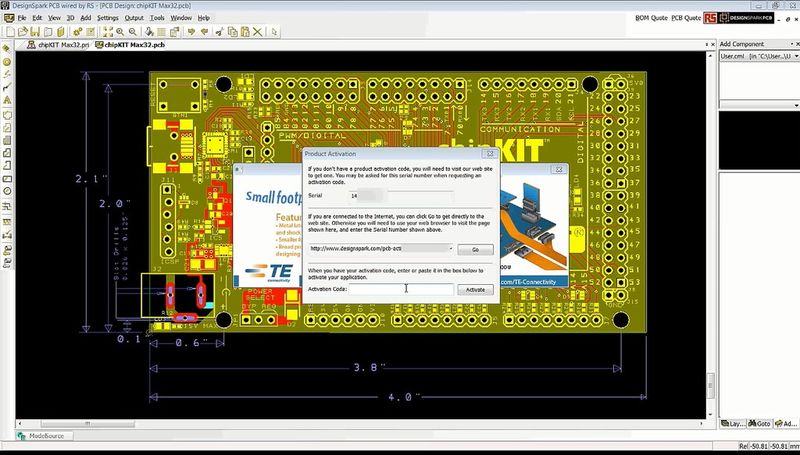800x455 pixels.
Task: Click the New document toolbar icon
Action: (x=10, y=32)
